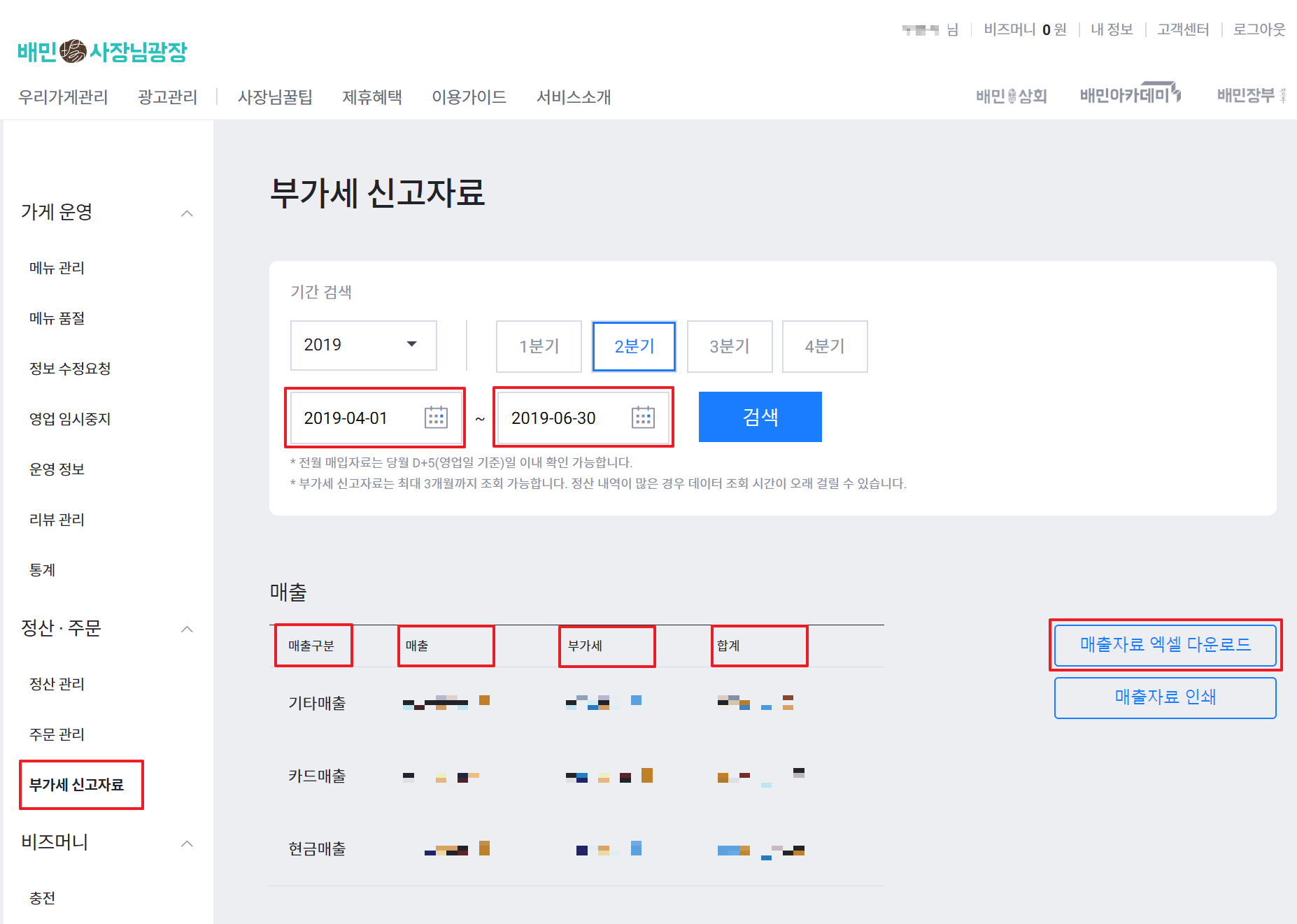Go to 메뉴 품절 in sidebar
Image resolution: width=1297 pixels, height=924 pixels.
pyautogui.click(x=57, y=318)
